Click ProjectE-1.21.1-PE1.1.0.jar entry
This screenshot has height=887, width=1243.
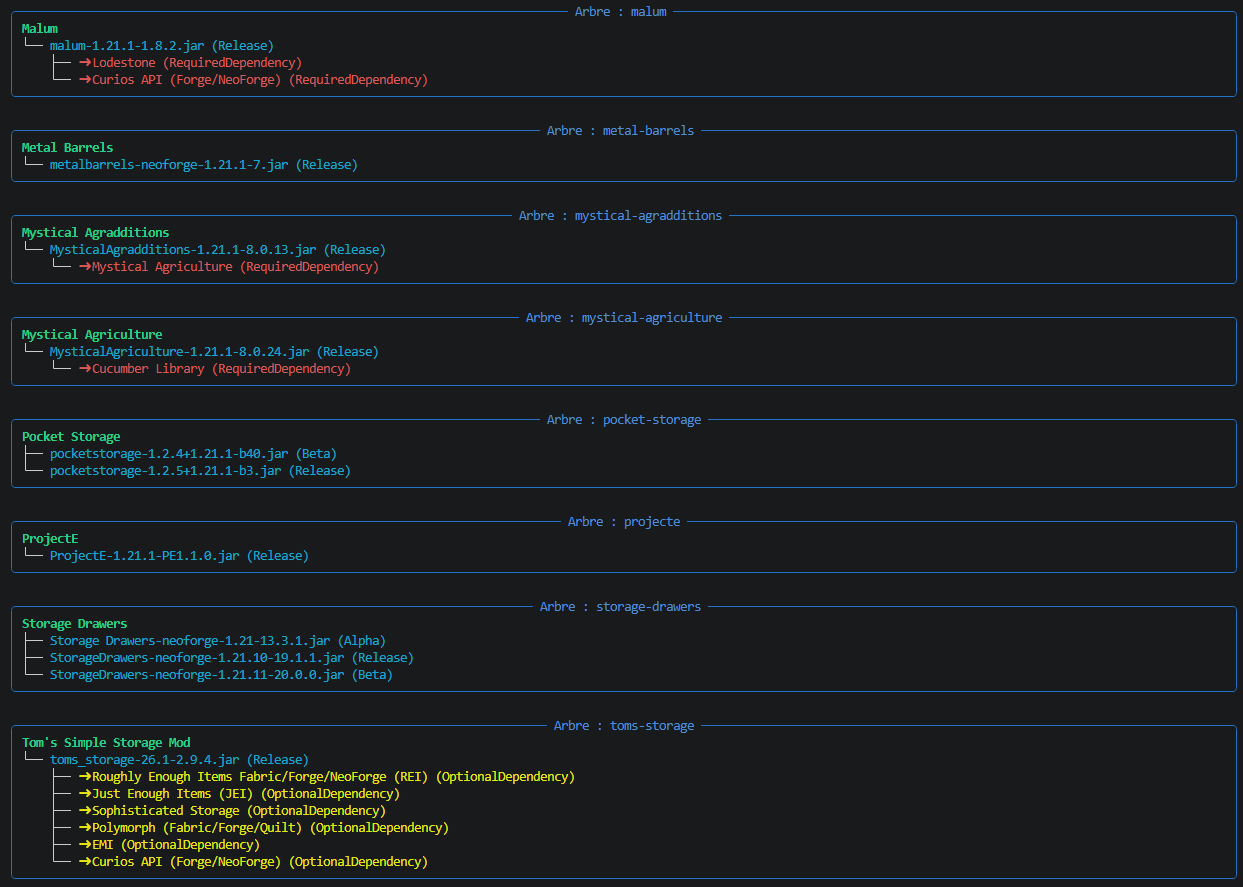(180, 556)
